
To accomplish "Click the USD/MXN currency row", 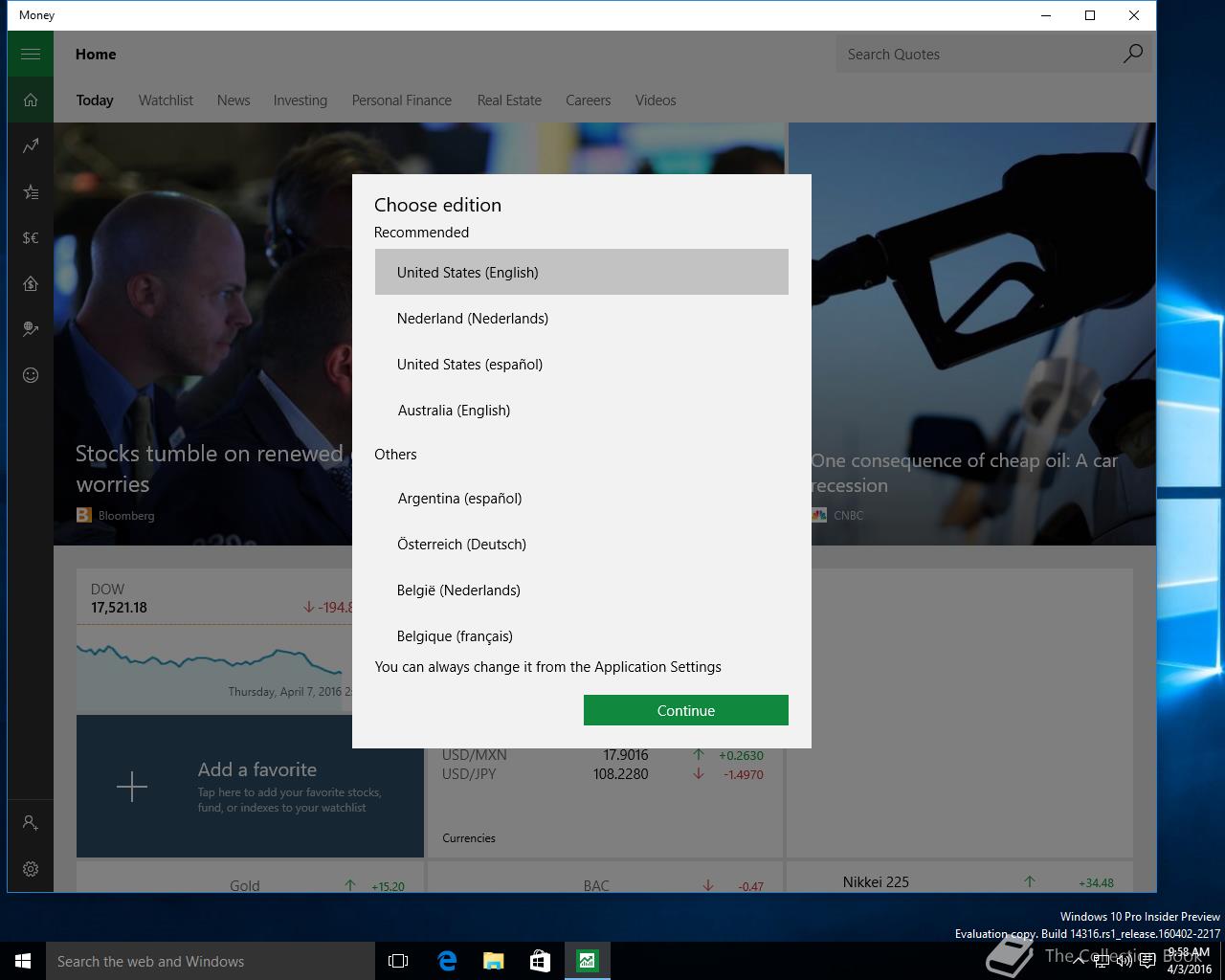I will (603, 755).
